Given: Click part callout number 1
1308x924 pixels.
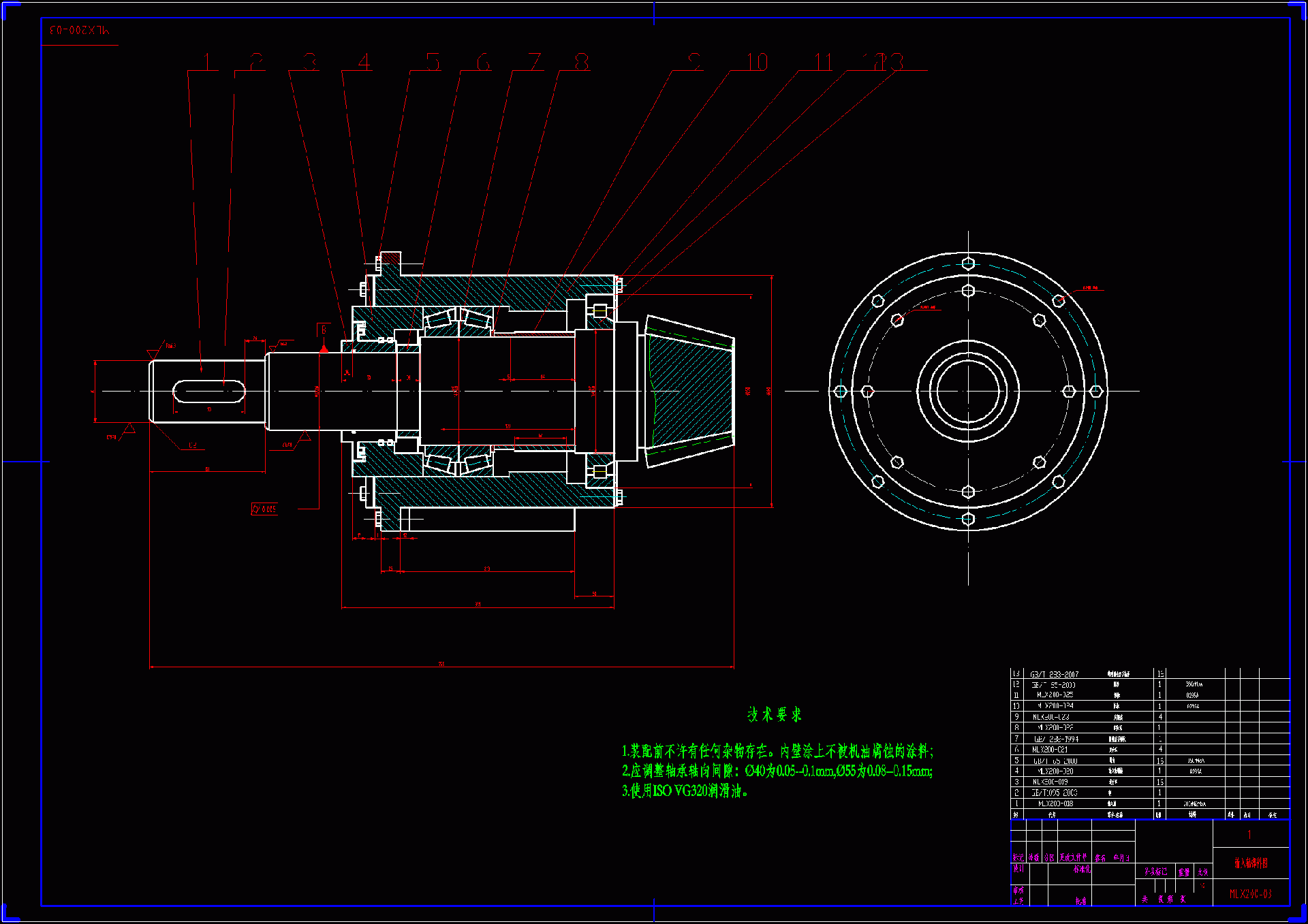Looking at the screenshot, I should click(207, 62).
